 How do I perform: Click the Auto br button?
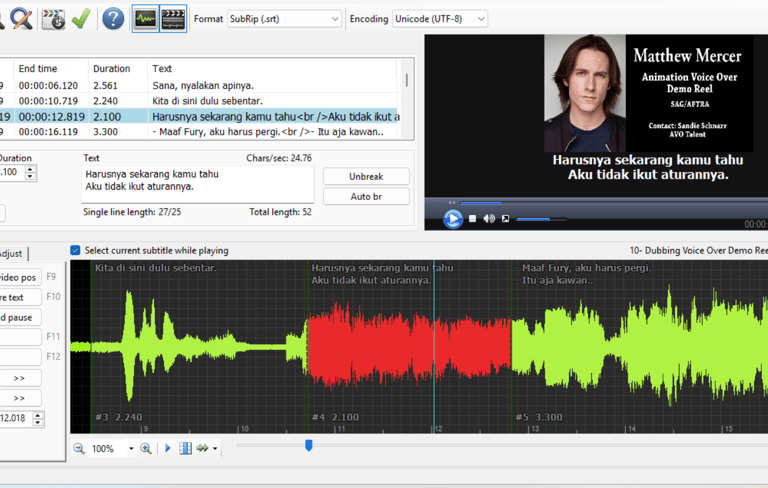pos(366,196)
